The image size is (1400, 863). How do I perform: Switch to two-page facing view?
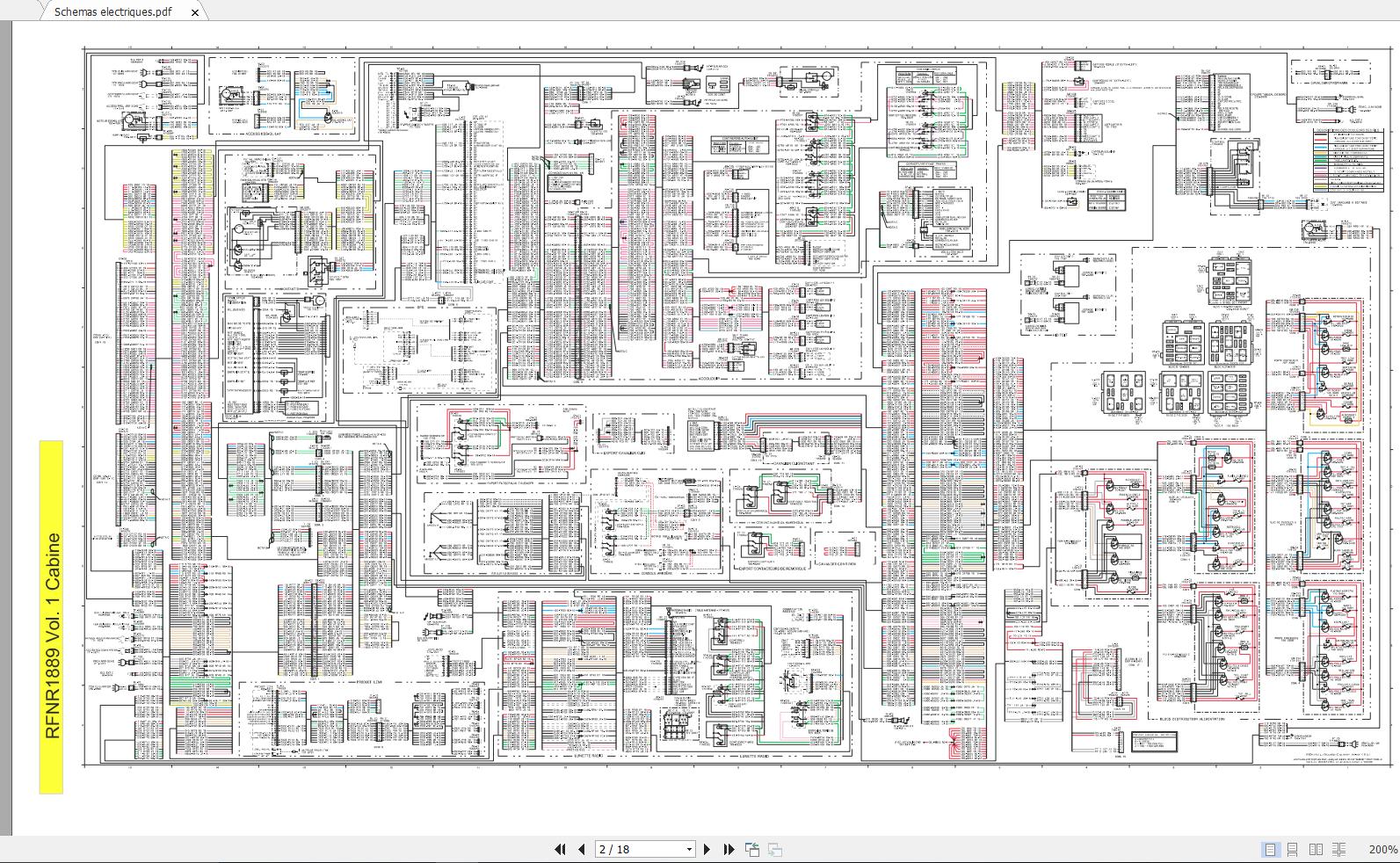[1316, 849]
